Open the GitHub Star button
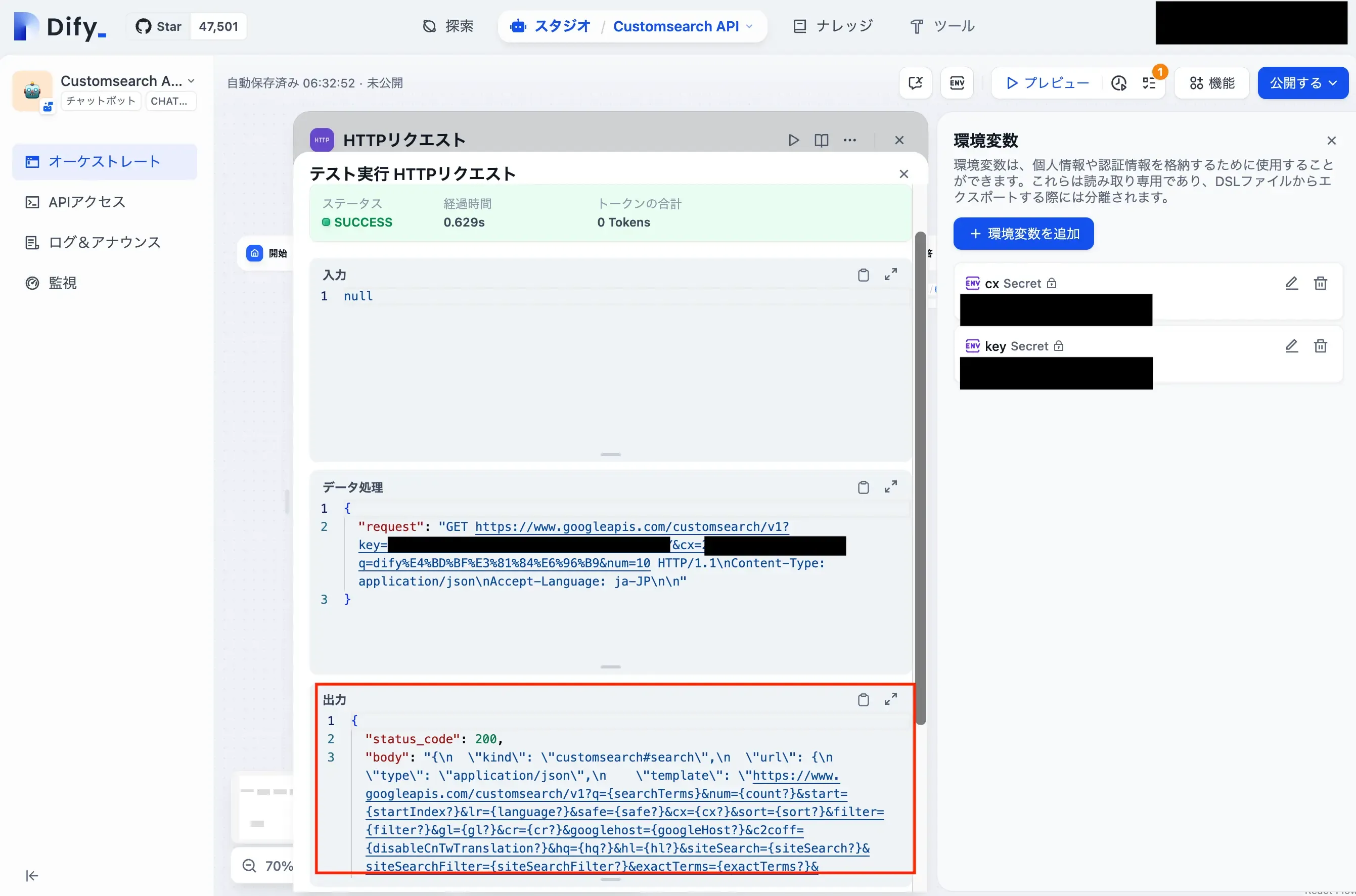Screen dimensions: 1356x896 158,26
